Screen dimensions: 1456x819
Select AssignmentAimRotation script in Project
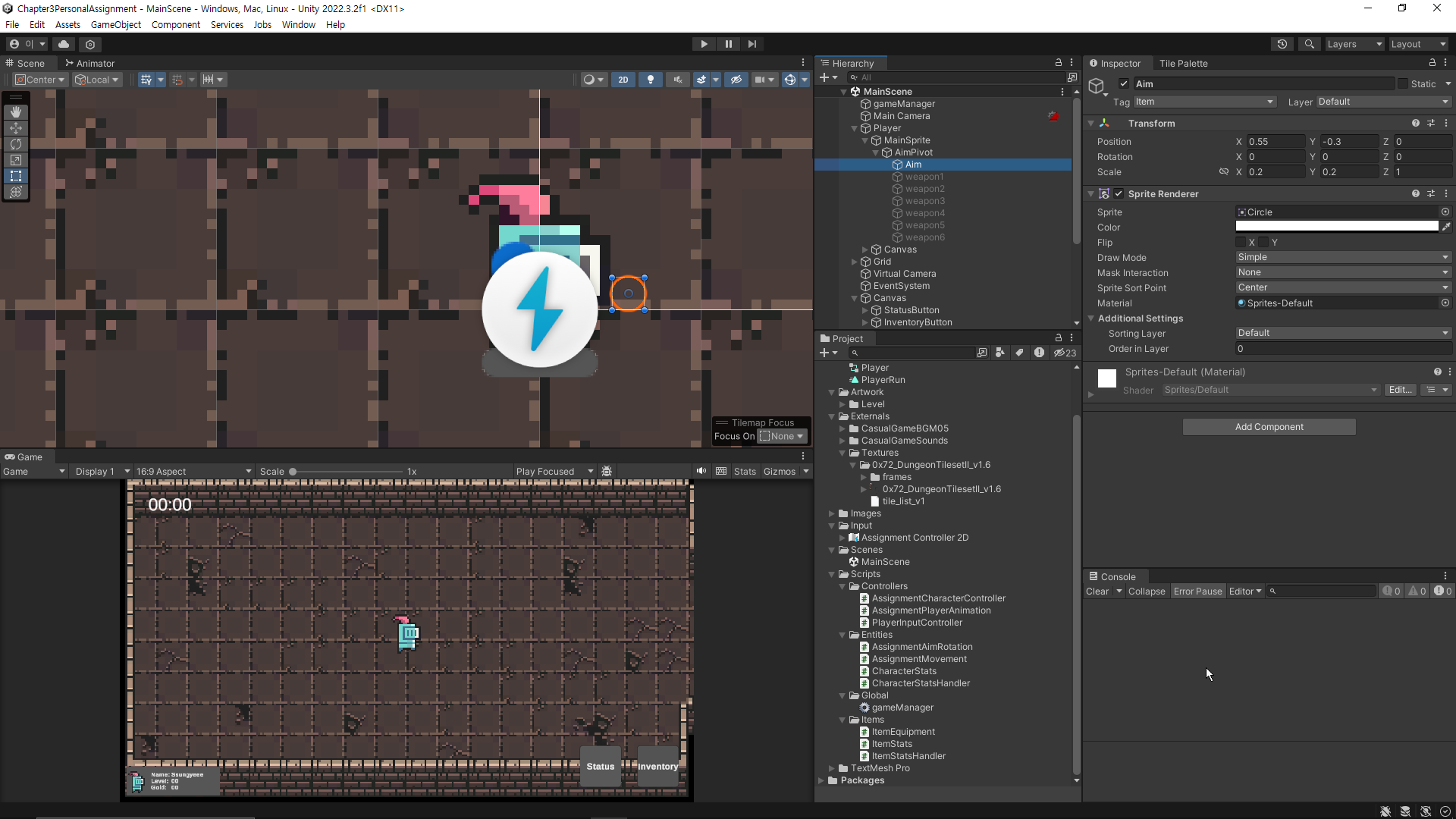[x=922, y=647]
